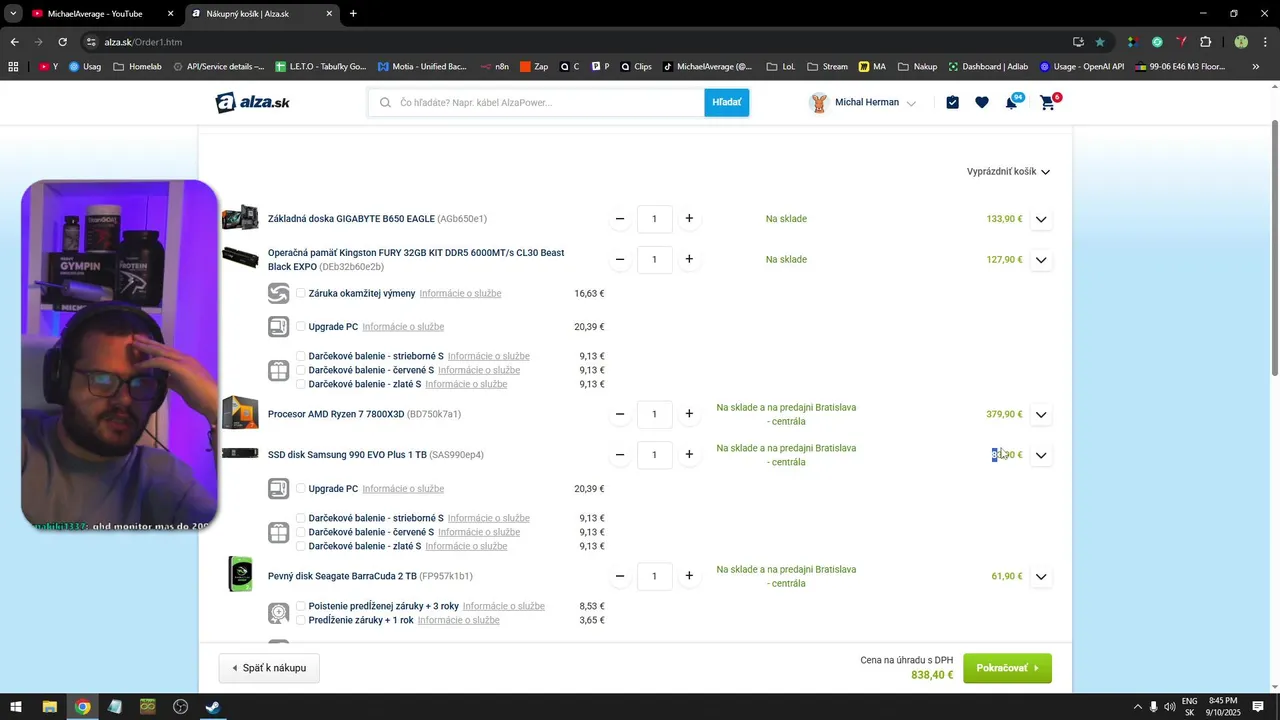Open the Homelab bookmark folder
This screenshot has height=720, width=1280.
click(x=138, y=67)
